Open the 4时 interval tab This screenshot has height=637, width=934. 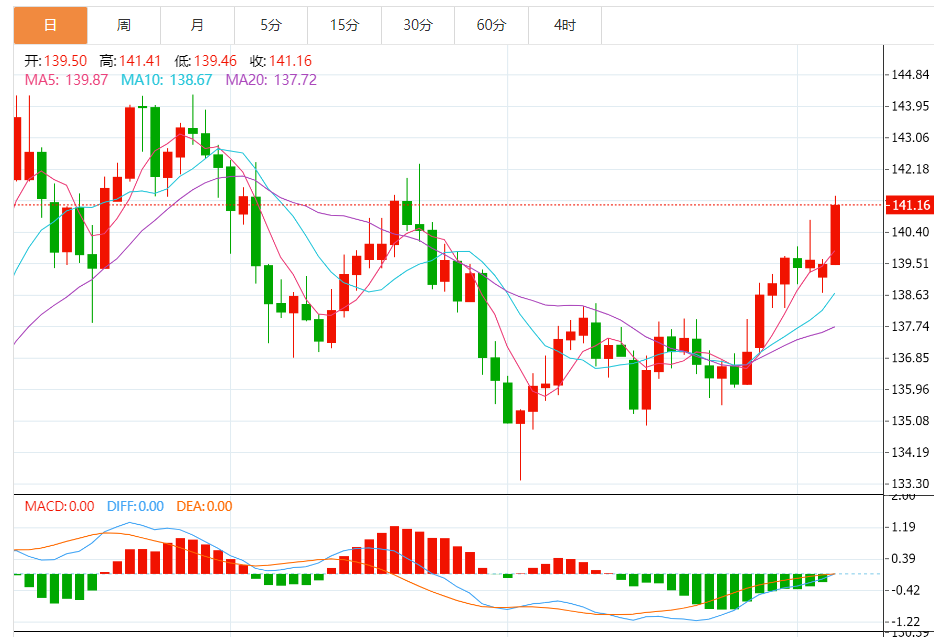tap(565, 25)
